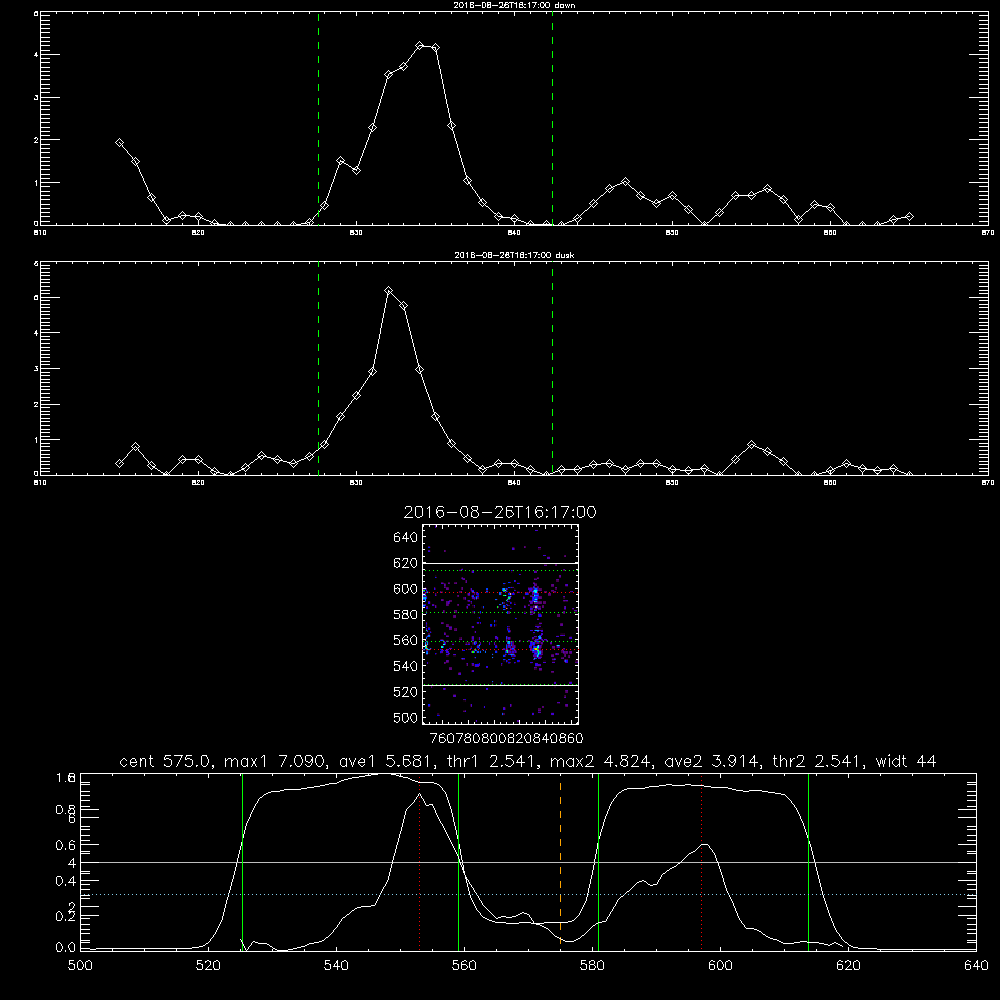Click the heatmap image thumbnail

pyautogui.click(x=501, y=624)
